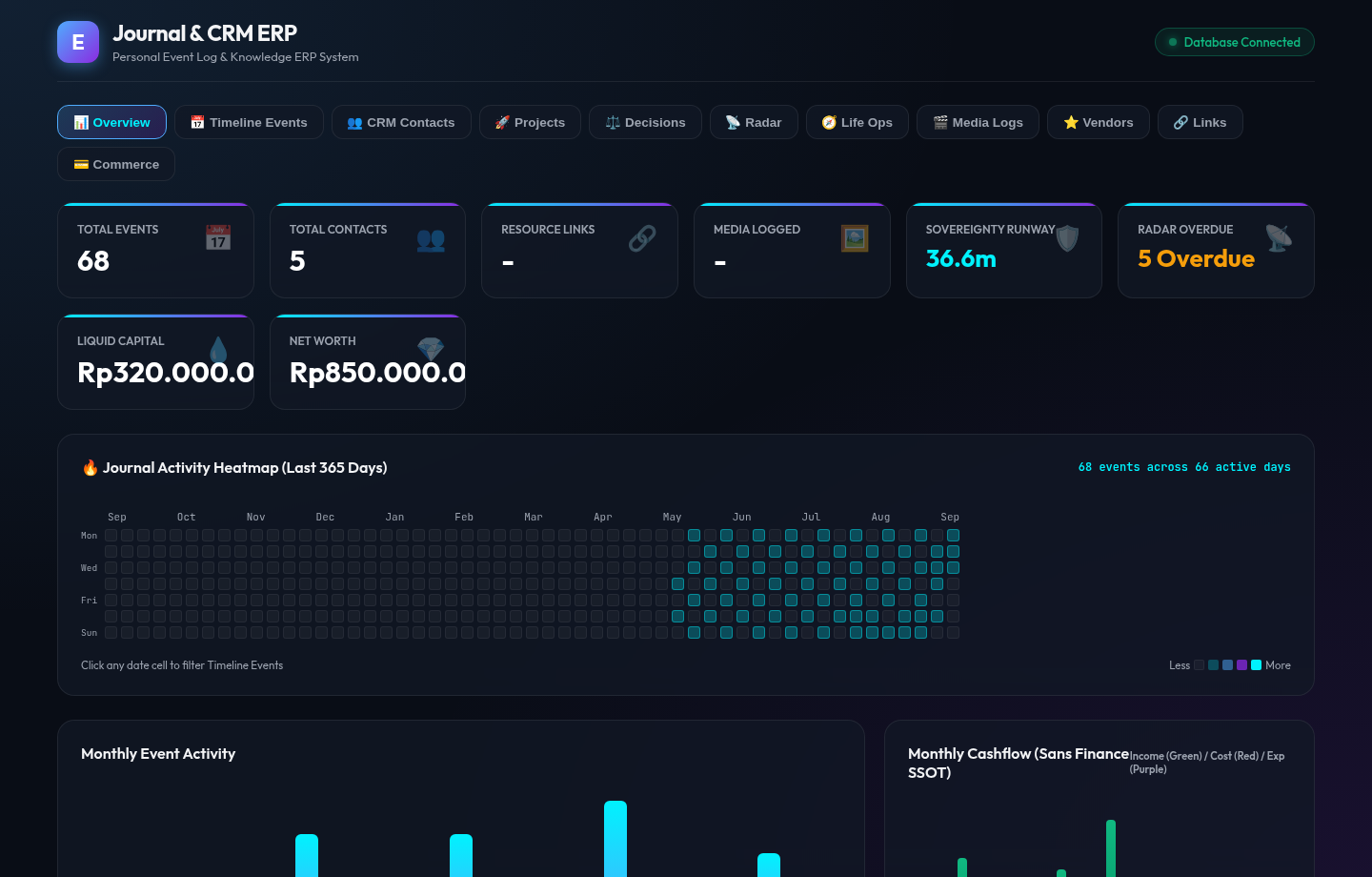This screenshot has width=1372, height=877.
Task: Click the fire icon beside heatmap title
Action: point(91,467)
